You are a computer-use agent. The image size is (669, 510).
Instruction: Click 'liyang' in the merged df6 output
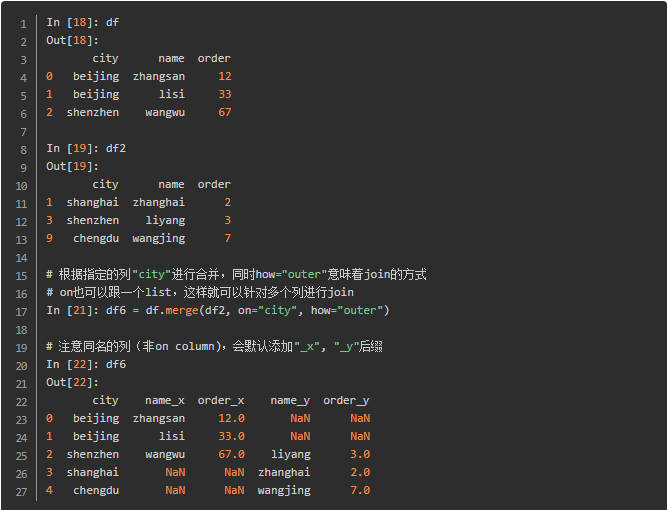291,455
